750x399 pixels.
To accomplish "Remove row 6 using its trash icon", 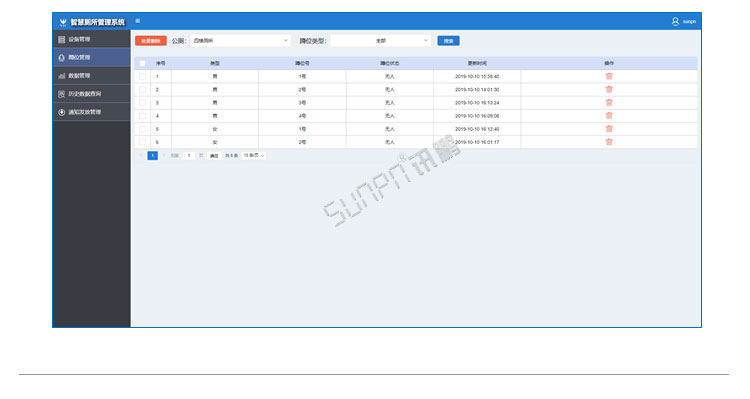I will (609, 142).
